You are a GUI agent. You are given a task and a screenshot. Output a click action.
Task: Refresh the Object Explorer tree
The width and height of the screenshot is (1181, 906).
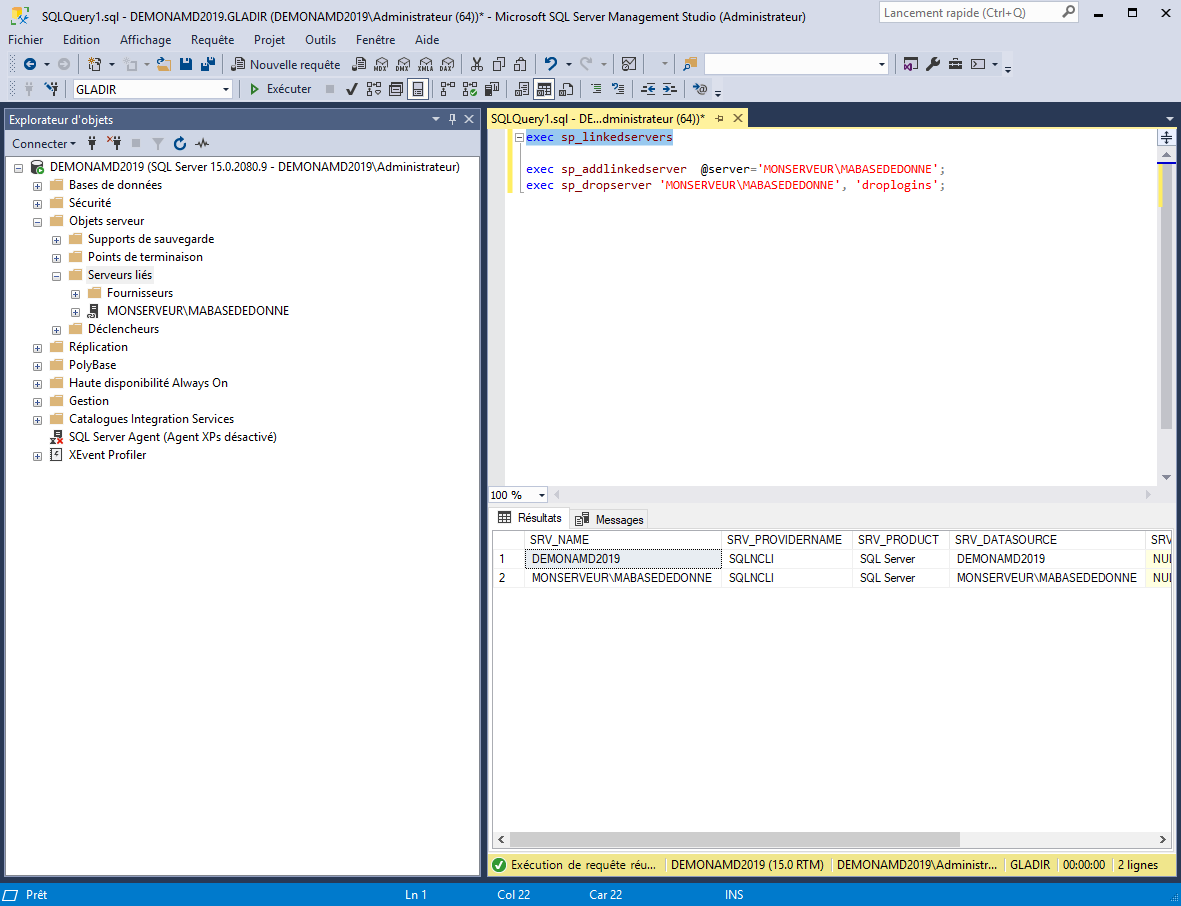pyautogui.click(x=180, y=143)
